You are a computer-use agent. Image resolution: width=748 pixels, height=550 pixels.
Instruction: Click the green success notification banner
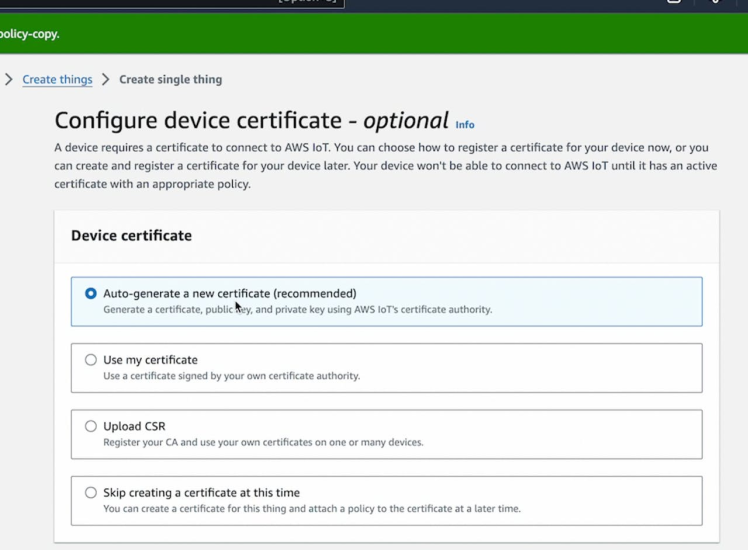tap(374, 33)
